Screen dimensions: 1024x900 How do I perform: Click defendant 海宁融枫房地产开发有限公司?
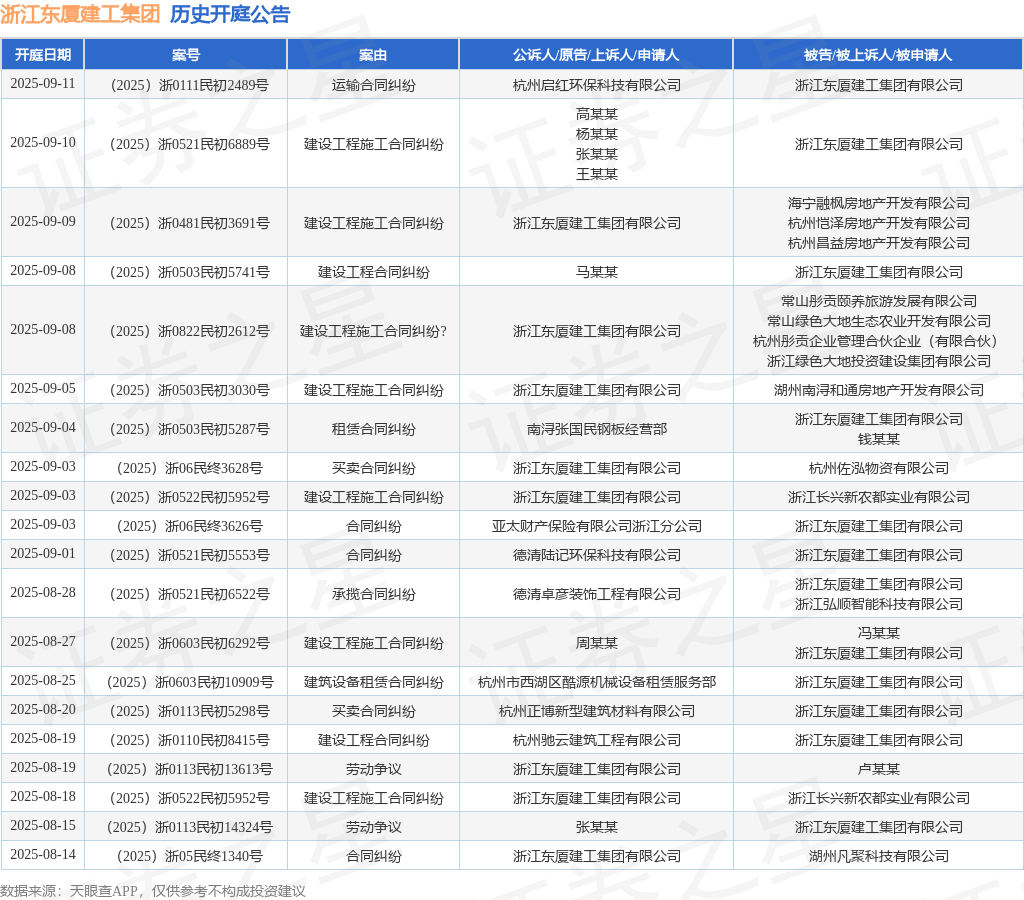[x=879, y=203]
